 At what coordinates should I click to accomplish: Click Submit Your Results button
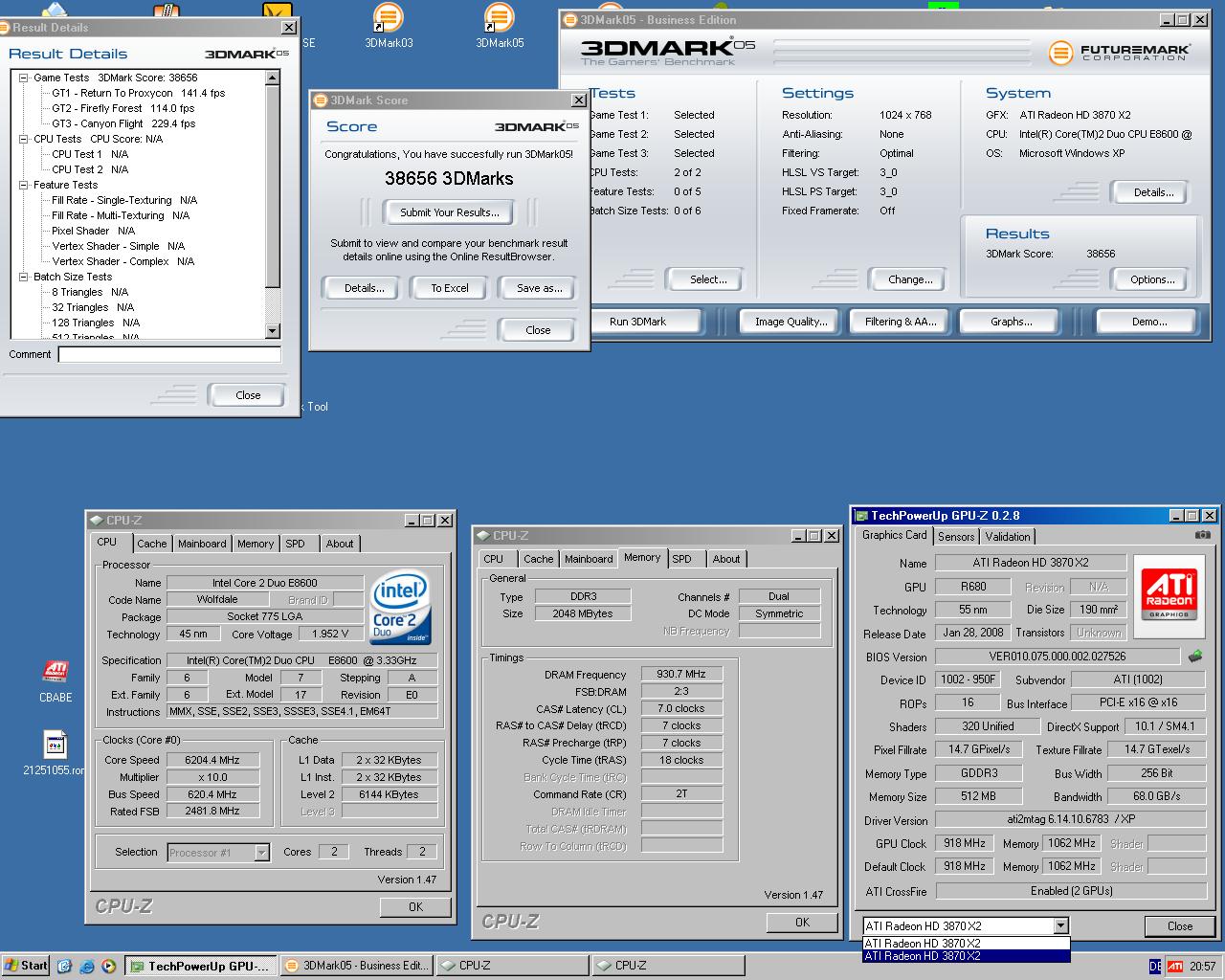[449, 212]
